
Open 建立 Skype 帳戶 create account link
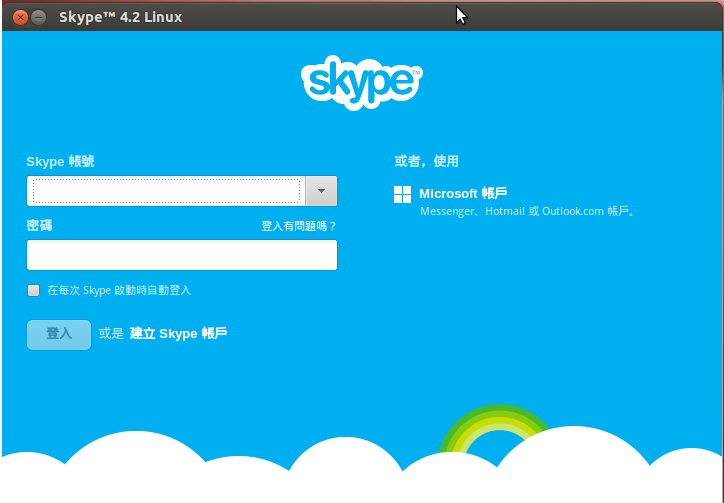pyautogui.click(x=178, y=333)
